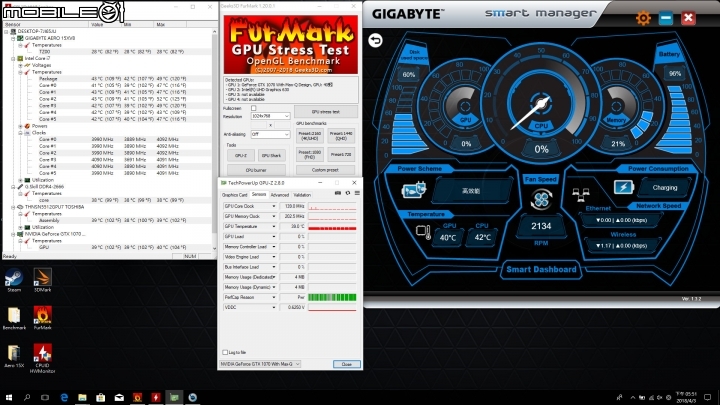Image resolution: width=720 pixels, height=405 pixels.
Task: Click the Smart Manager back arrow icon
Action: [375, 40]
